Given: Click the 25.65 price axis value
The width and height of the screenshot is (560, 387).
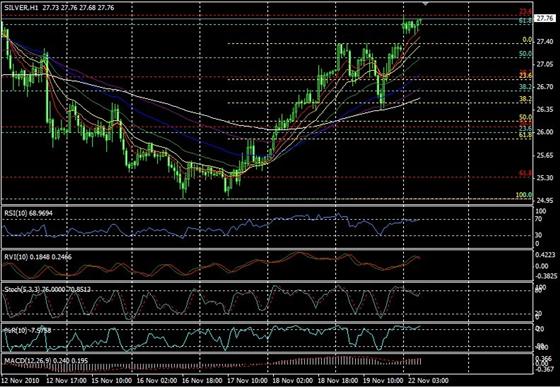Looking at the screenshot, I should [544, 155].
